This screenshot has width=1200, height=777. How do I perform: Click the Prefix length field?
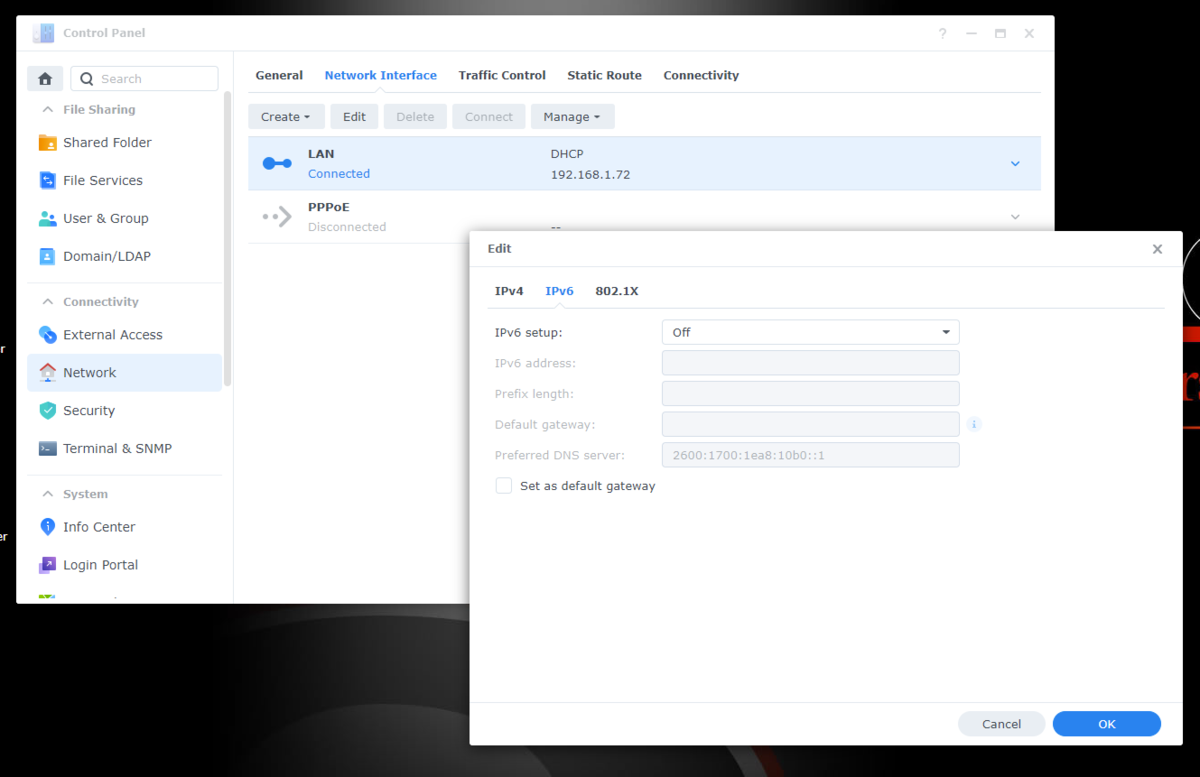coord(810,394)
